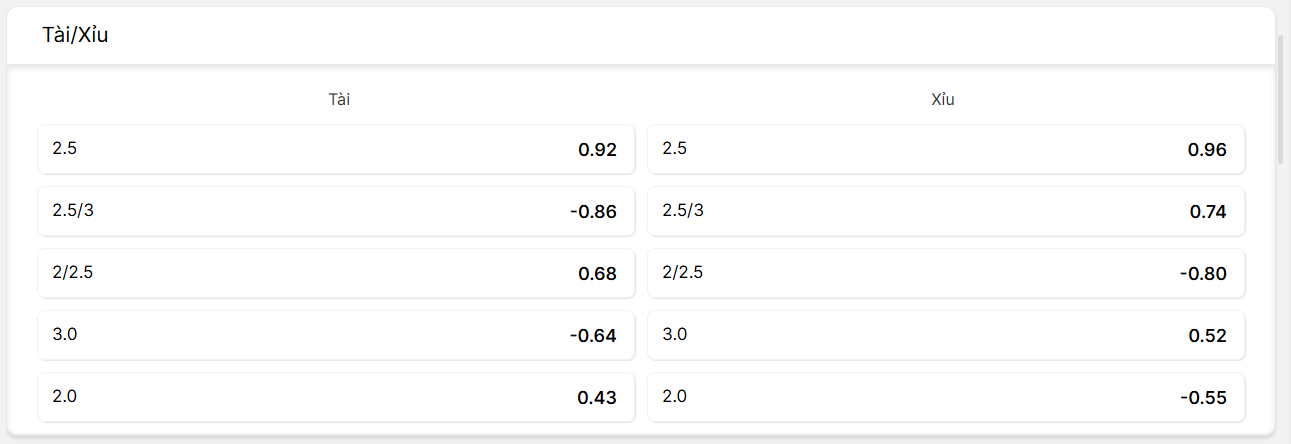Screen dimensions: 1291x444
Task: Pick Tài 2.5/3 at -0.86
Action: [336, 211]
